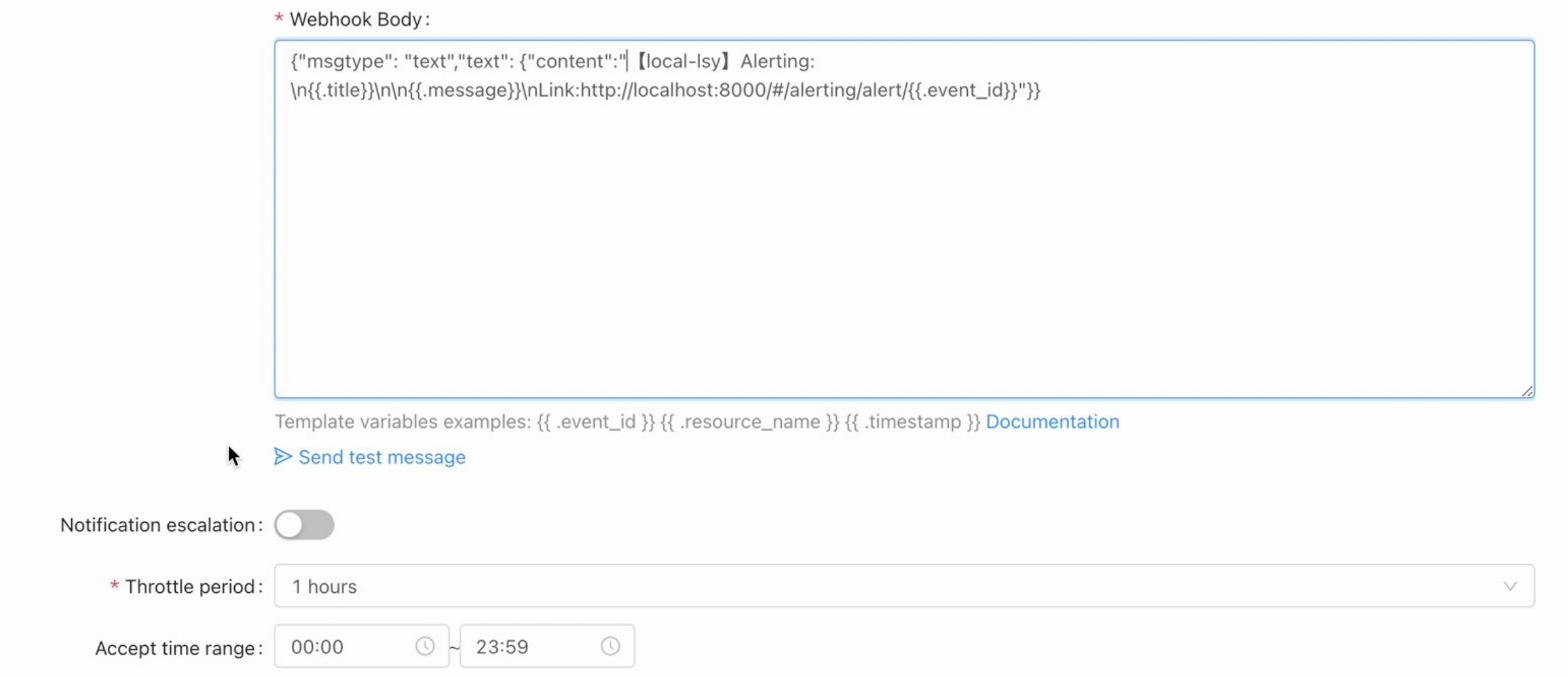
Task: Click the Send test message text
Action: pyautogui.click(x=382, y=458)
